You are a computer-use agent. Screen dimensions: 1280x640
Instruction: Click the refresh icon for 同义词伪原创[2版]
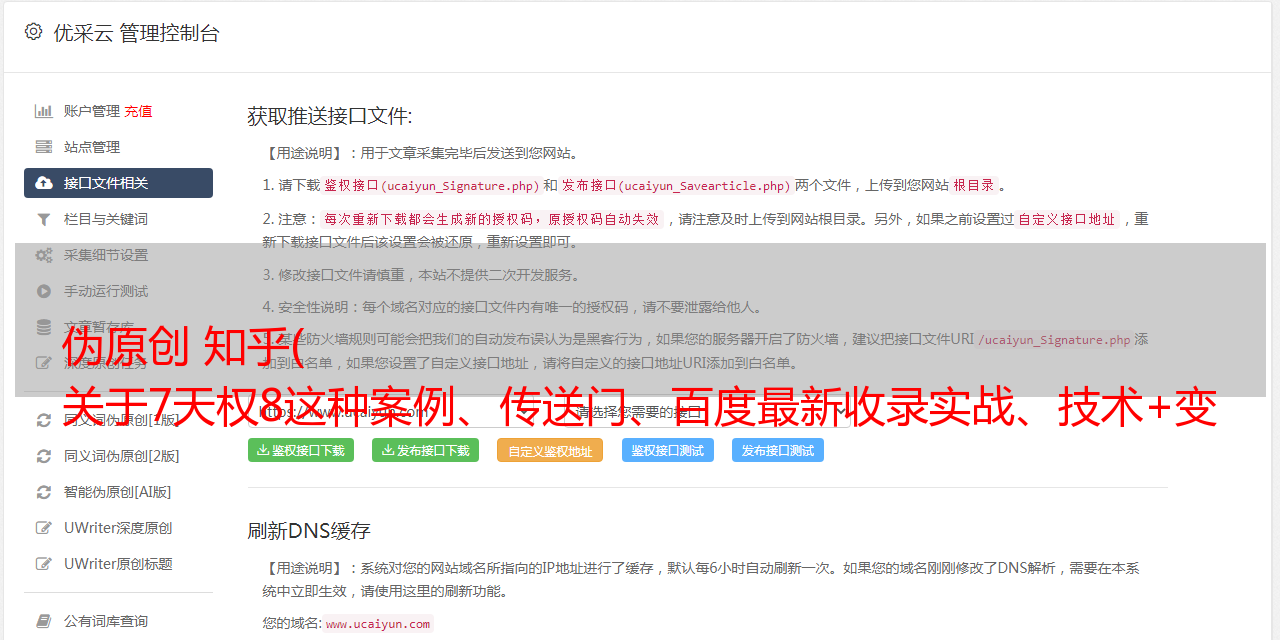coord(44,456)
